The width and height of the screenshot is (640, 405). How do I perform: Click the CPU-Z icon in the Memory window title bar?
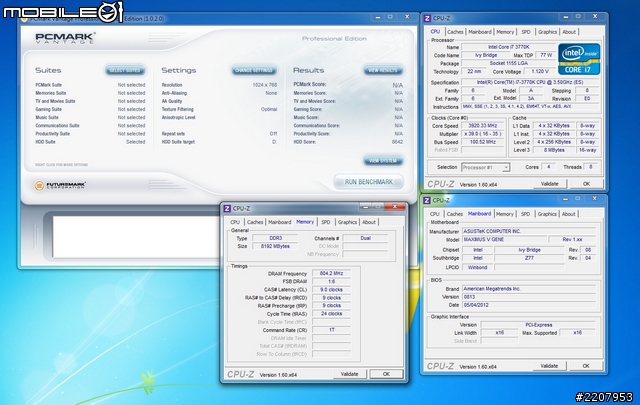point(227,209)
